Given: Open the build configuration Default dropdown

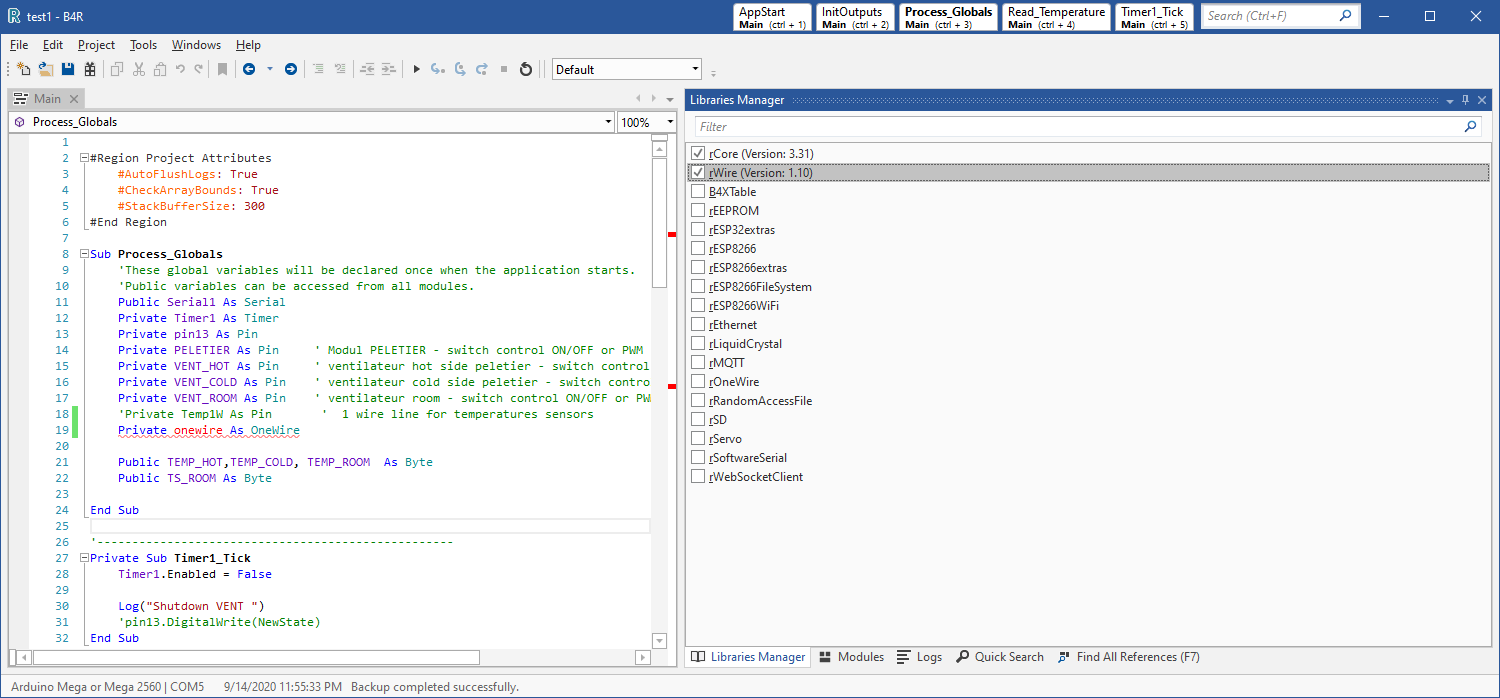Looking at the screenshot, I should click(x=695, y=69).
